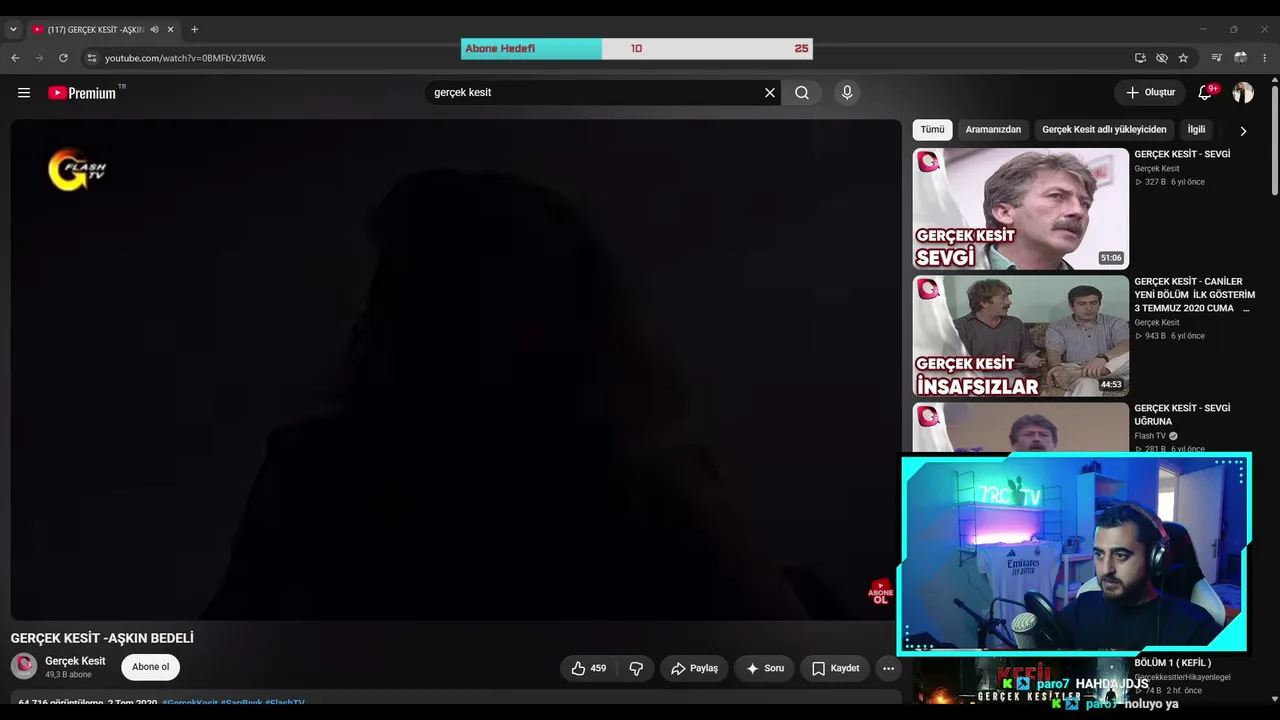Bookmark this page with the star

point(1183,58)
